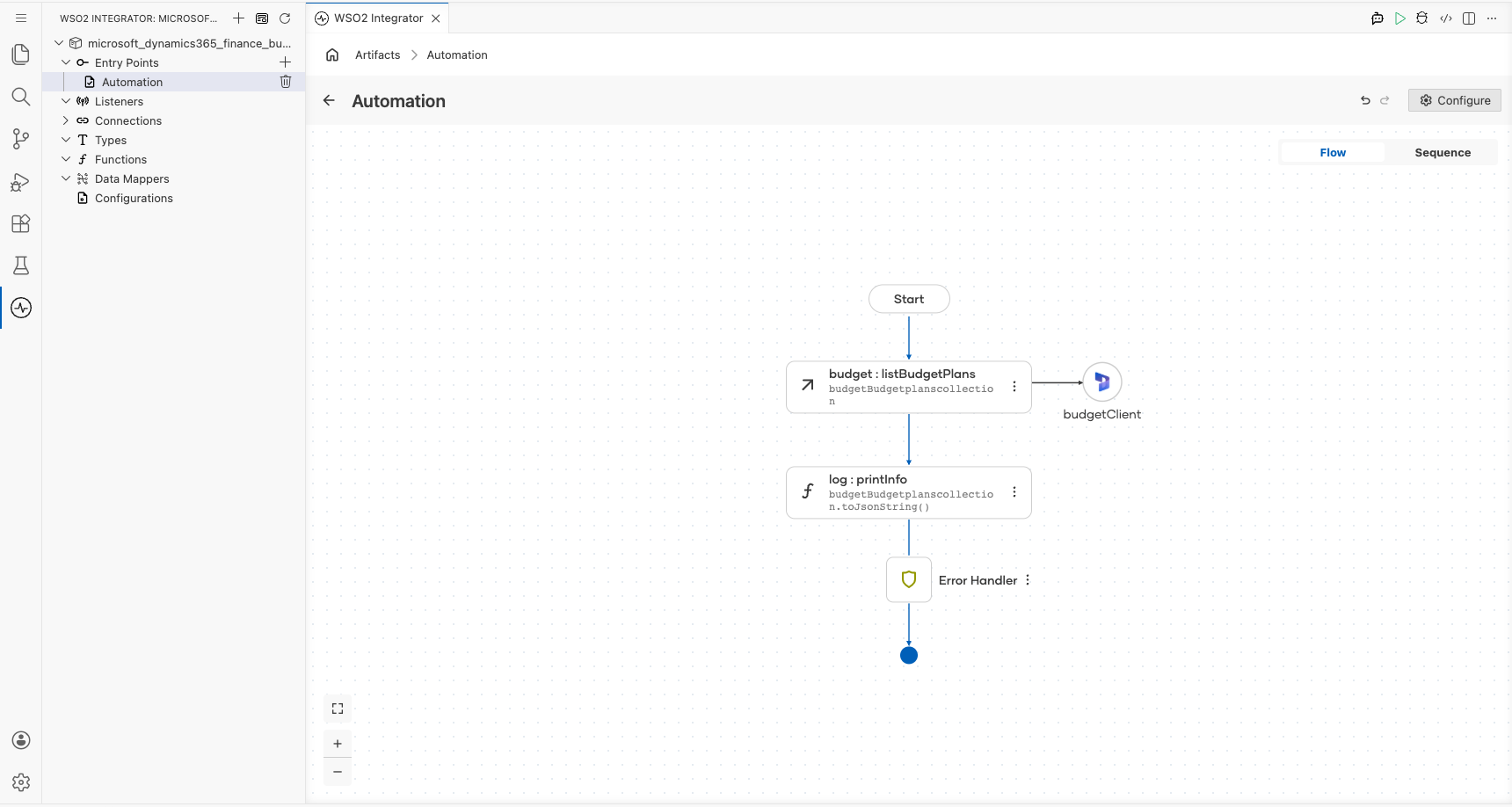Collapse the microsoft_dynamics365_finance project root
Viewport: 1512px width, 807px height.
[x=59, y=43]
